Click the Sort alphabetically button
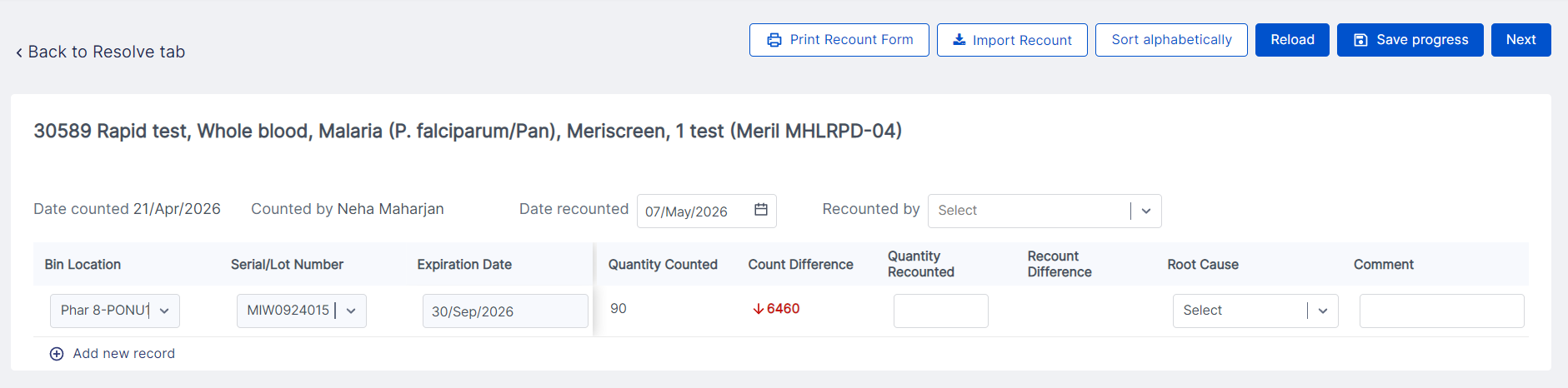This screenshot has height=388, width=1568. click(1171, 40)
